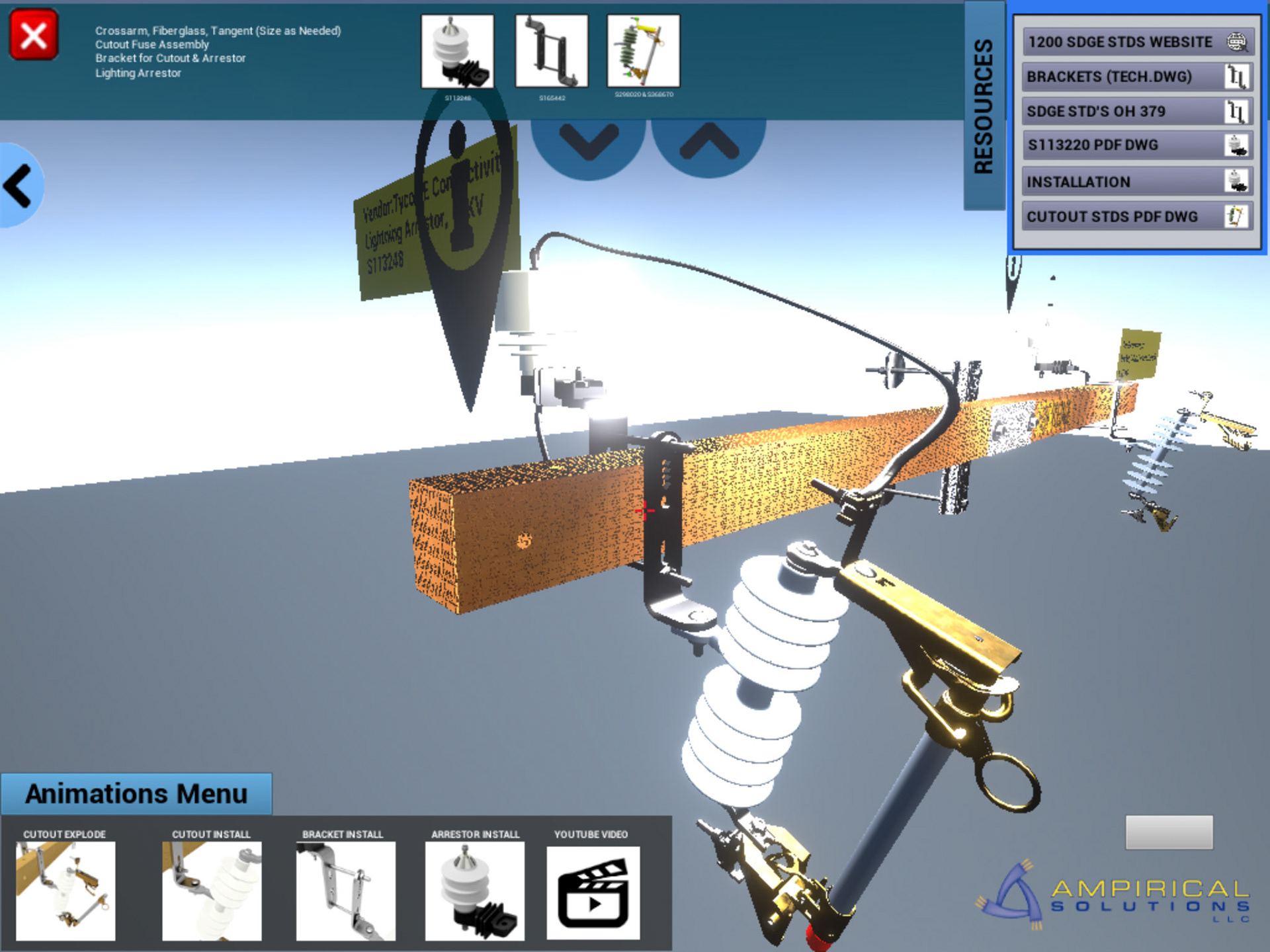Open the YouTube video clapperboard icon
This screenshot has height=952, width=1270.
pos(593,892)
